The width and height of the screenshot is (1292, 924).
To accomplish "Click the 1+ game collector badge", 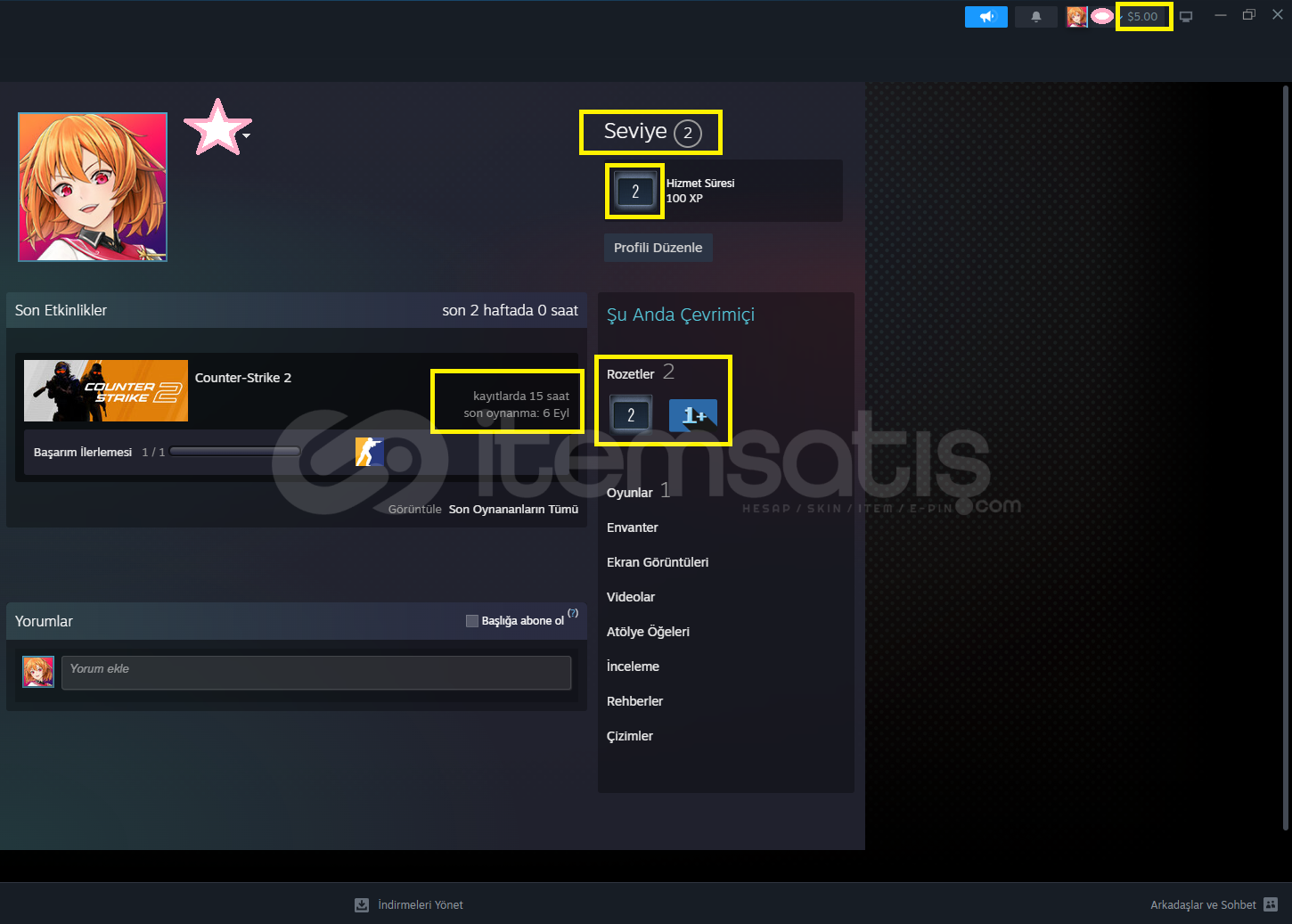I will [693, 414].
